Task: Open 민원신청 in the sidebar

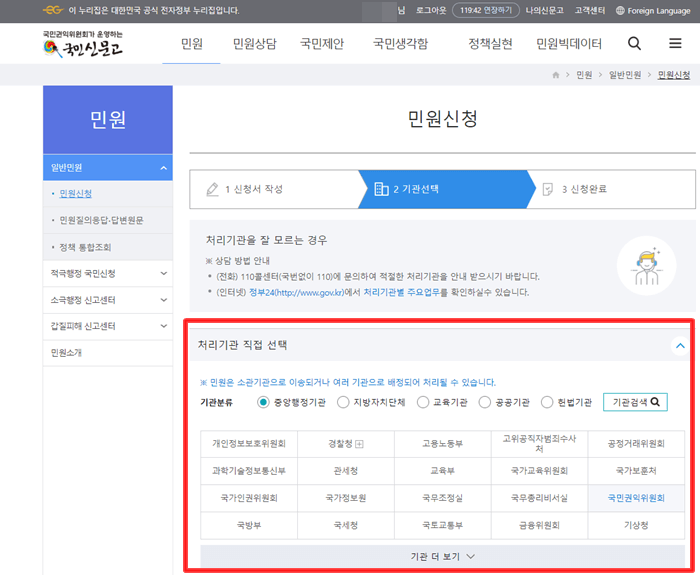Action: 75,194
